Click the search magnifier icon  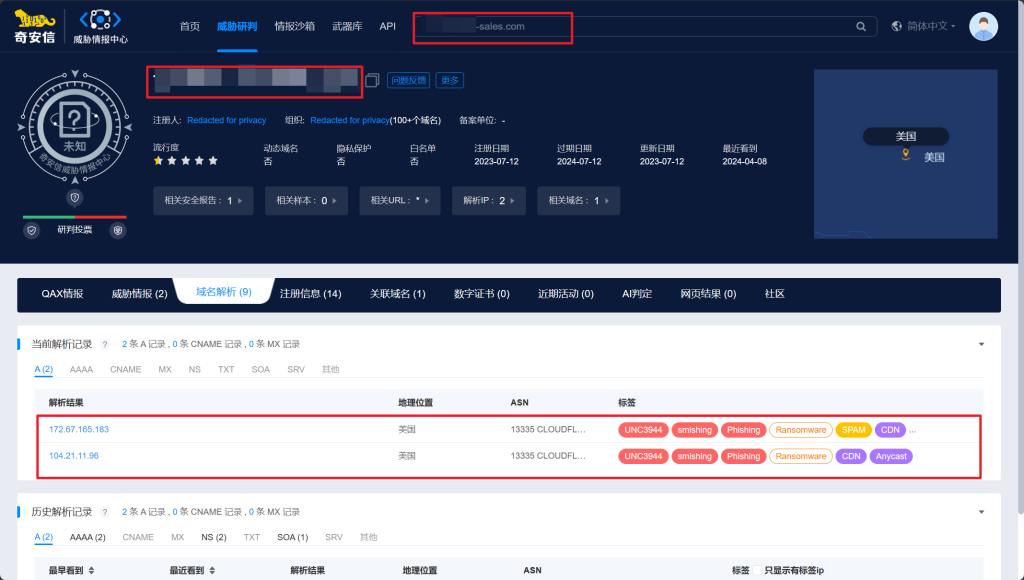[x=860, y=27]
